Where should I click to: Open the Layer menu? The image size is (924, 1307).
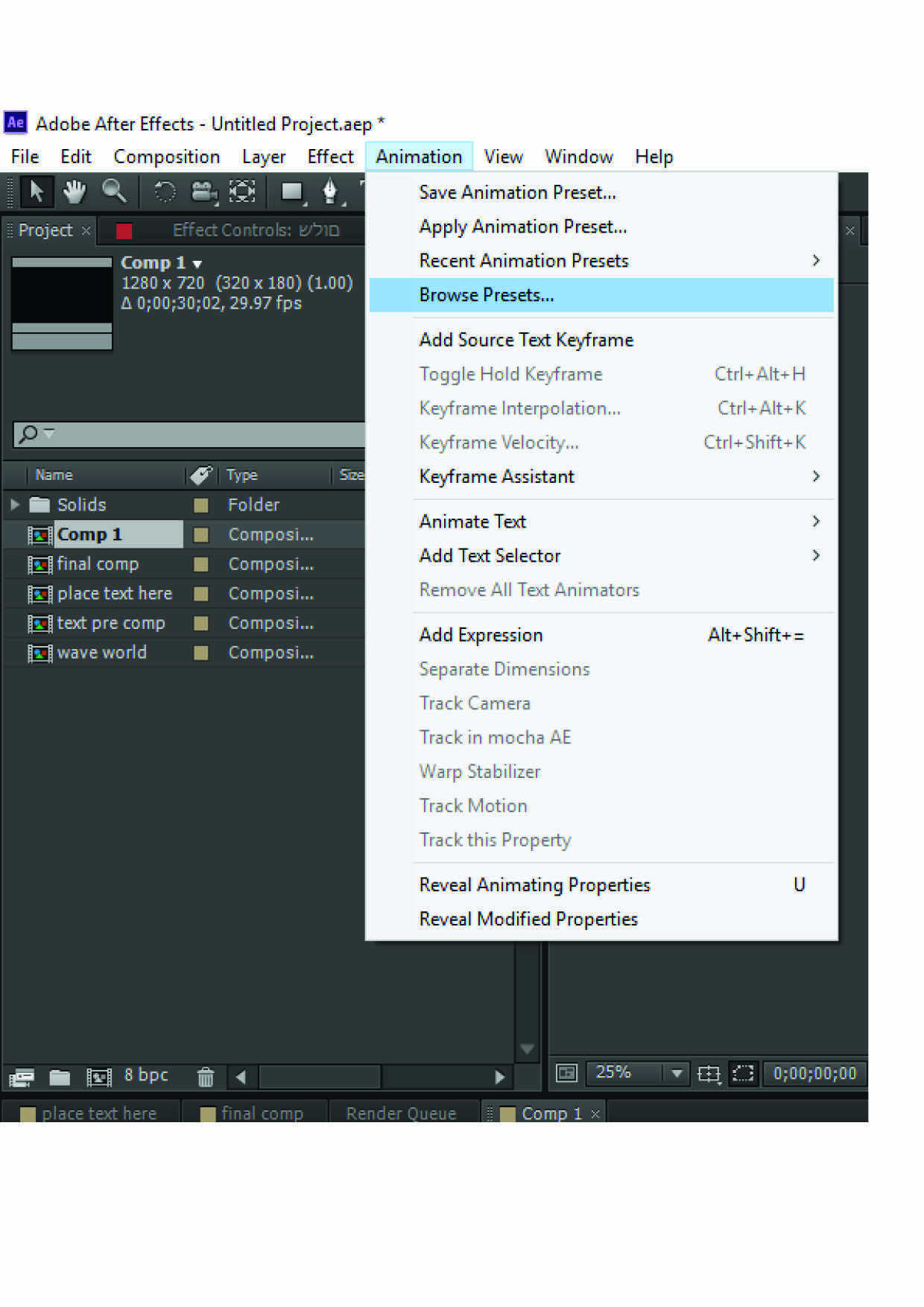point(264,156)
